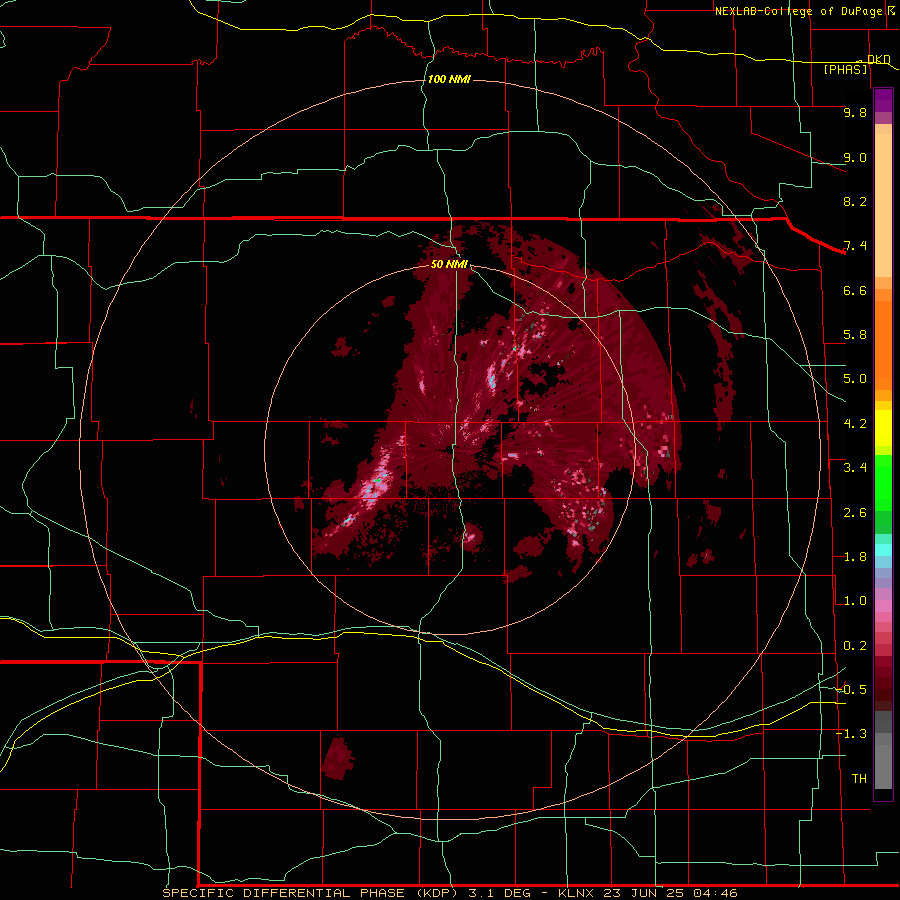This screenshot has width=900, height=900.
Task: Click the 3.1 DEG elevation text
Action: [x=503, y=893]
